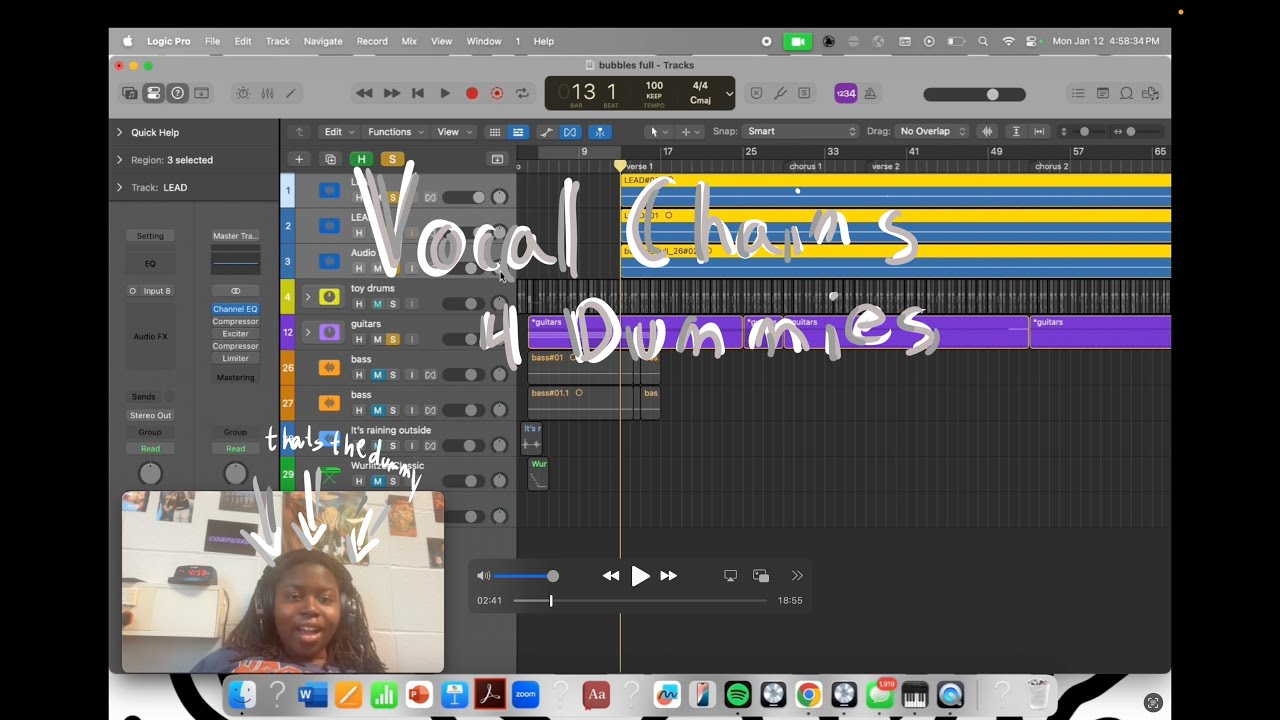Toggle the Show Automation button
Viewport: 1280px width, 720px height.
coord(546,132)
